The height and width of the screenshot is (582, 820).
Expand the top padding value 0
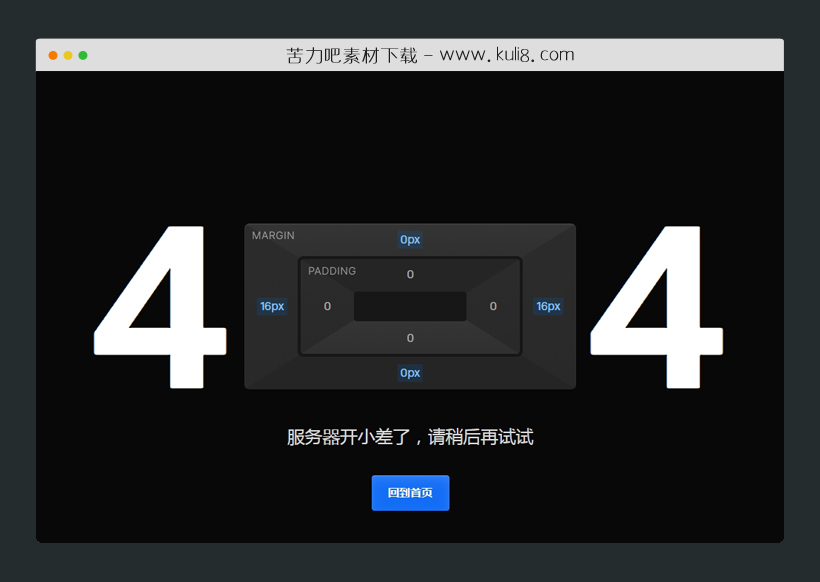409,274
